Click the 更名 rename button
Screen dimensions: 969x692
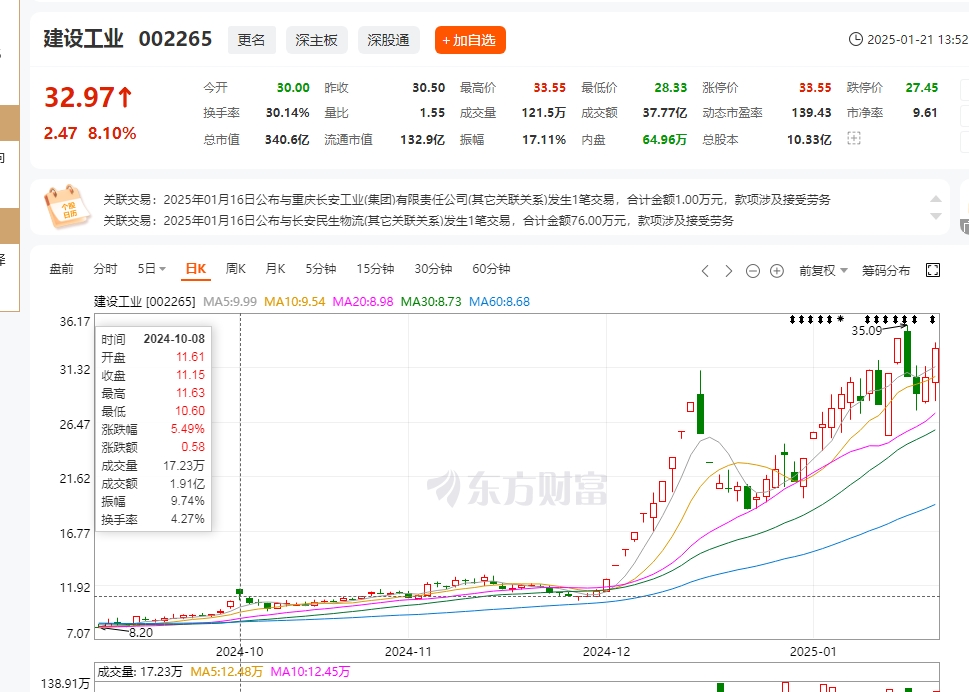pyautogui.click(x=252, y=40)
